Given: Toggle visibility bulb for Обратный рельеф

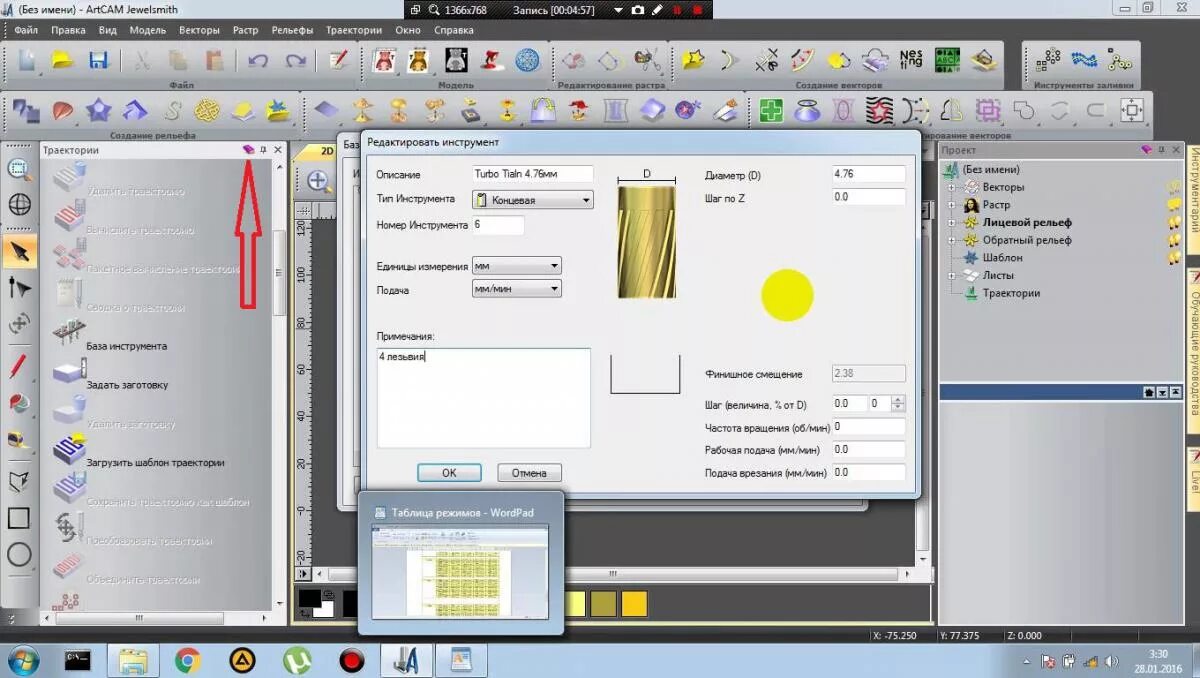Looking at the screenshot, I should tap(1174, 240).
